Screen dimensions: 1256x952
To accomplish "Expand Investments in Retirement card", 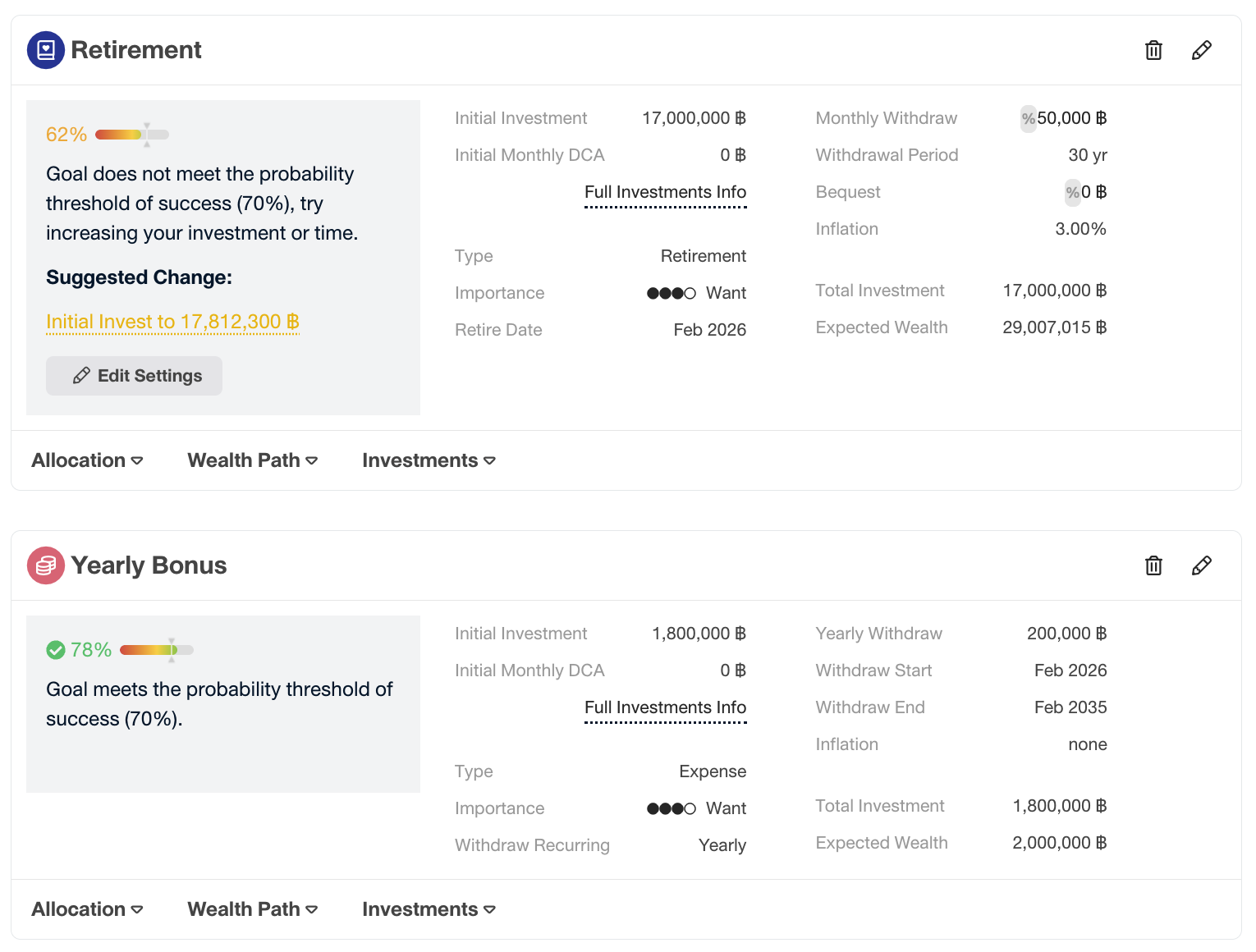I will click(429, 460).
